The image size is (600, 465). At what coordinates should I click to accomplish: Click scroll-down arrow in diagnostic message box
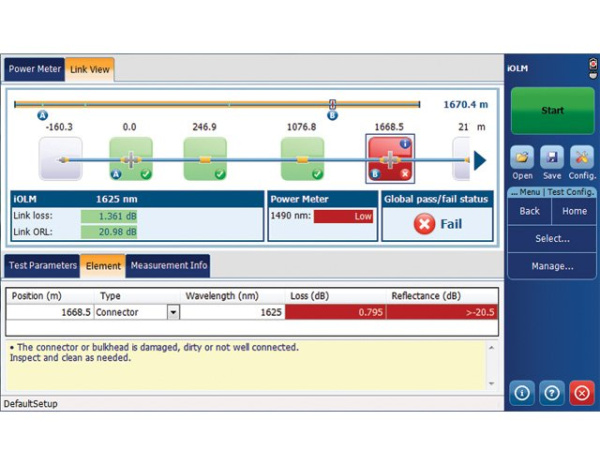coord(490,383)
